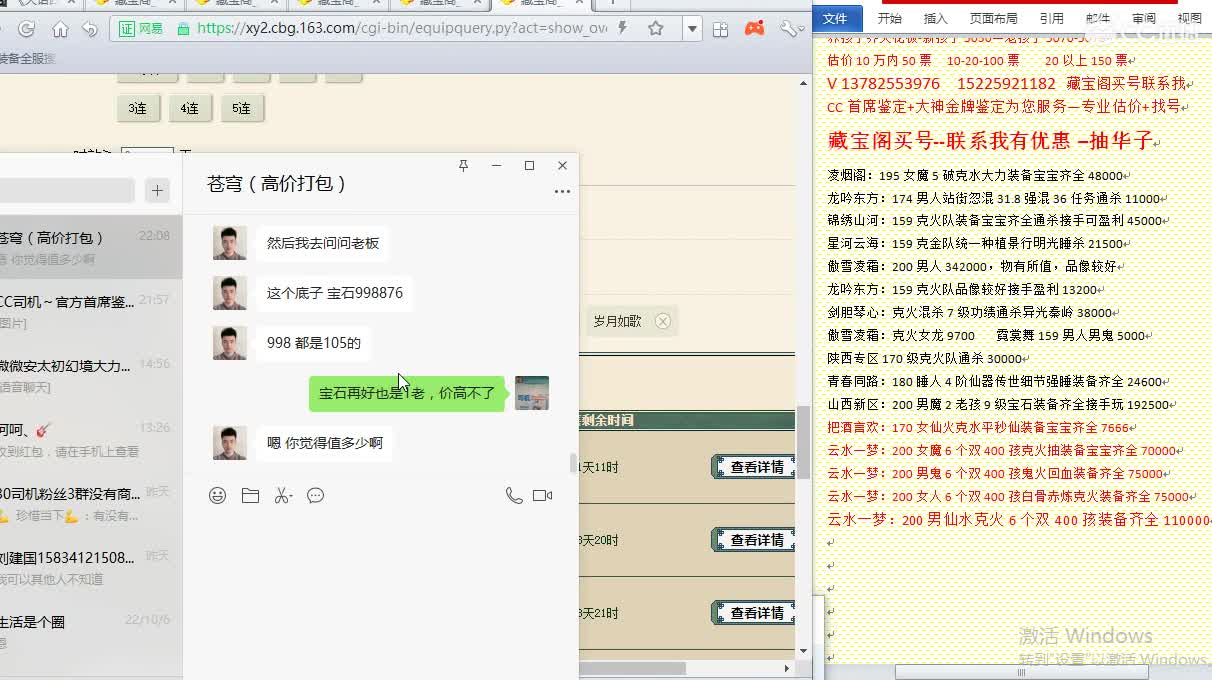Remove the 岁月如歌 filter tag
This screenshot has width=1212, height=680.
click(663, 321)
